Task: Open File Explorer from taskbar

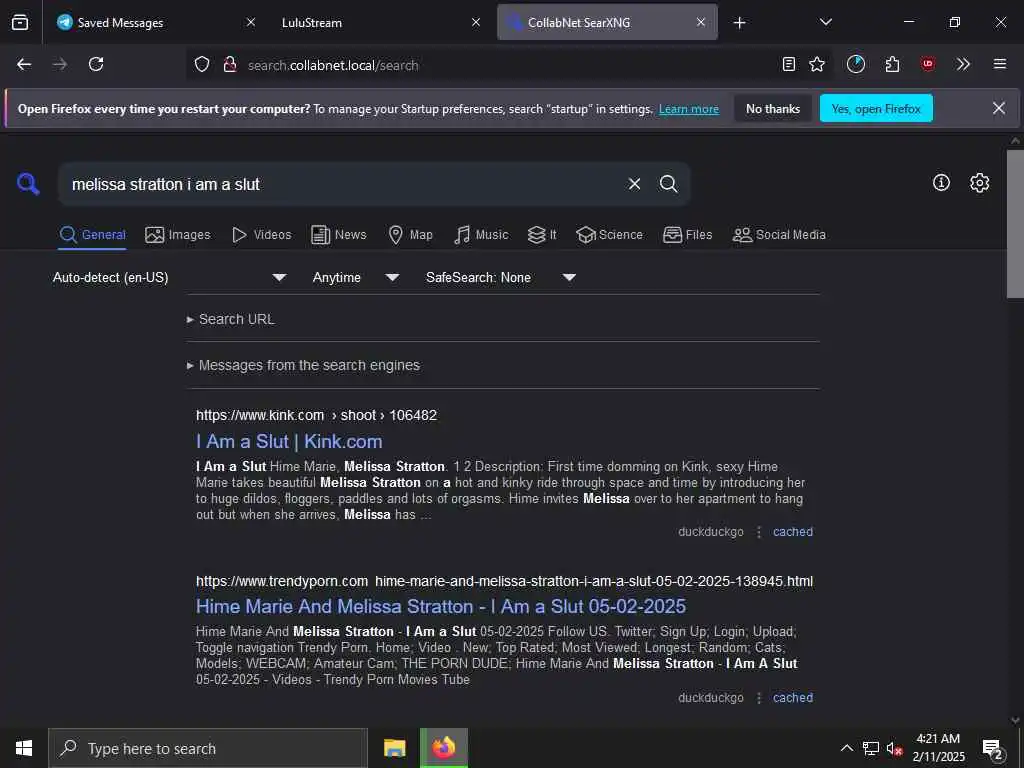Action: 394,748
